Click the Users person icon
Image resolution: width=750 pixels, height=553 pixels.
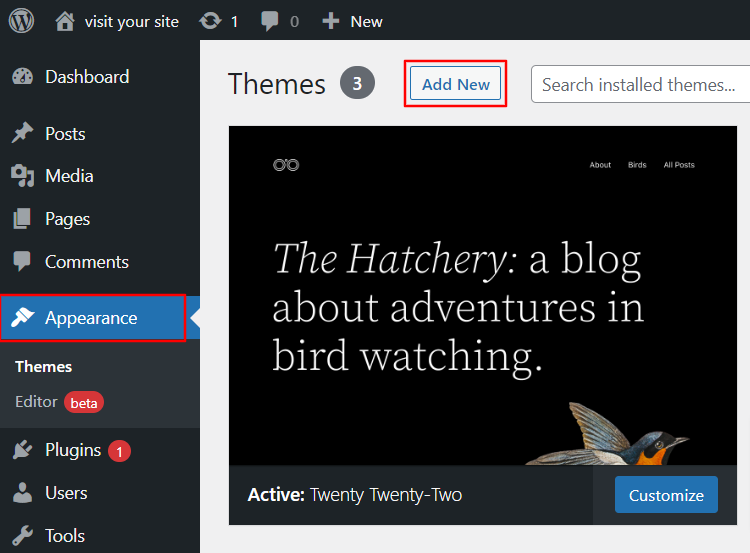tap(22, 493)
